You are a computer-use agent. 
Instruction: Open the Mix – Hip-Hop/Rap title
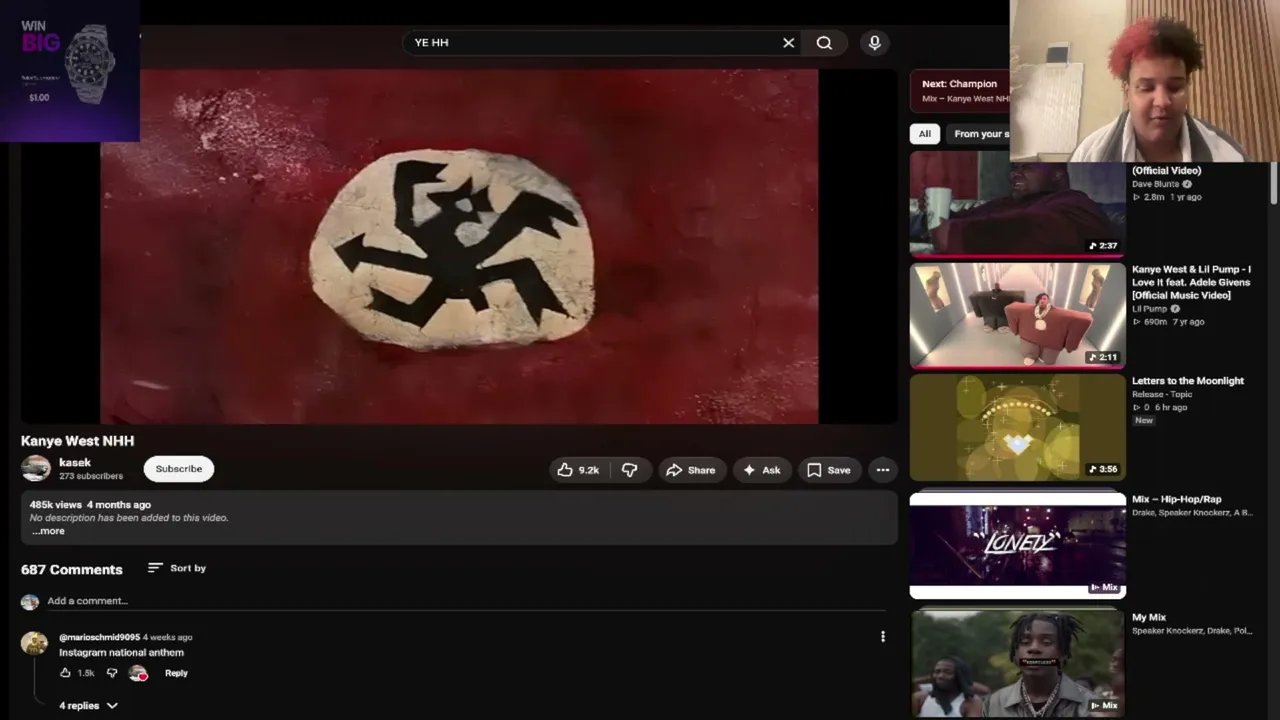click(x=1177, y=499)
